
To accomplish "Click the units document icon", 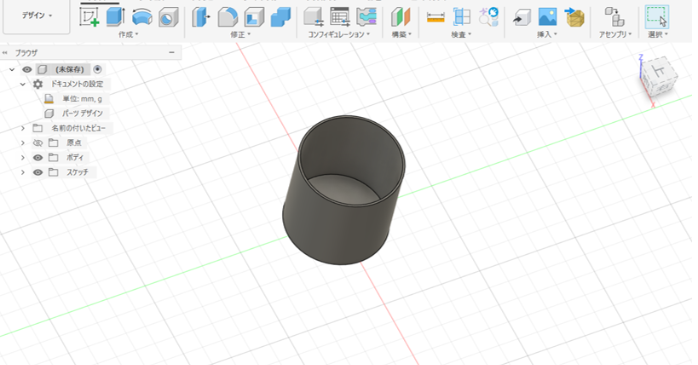I will [49, 99].
